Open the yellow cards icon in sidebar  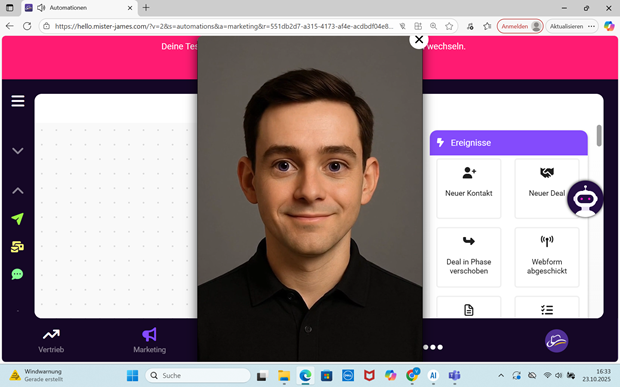17,247
